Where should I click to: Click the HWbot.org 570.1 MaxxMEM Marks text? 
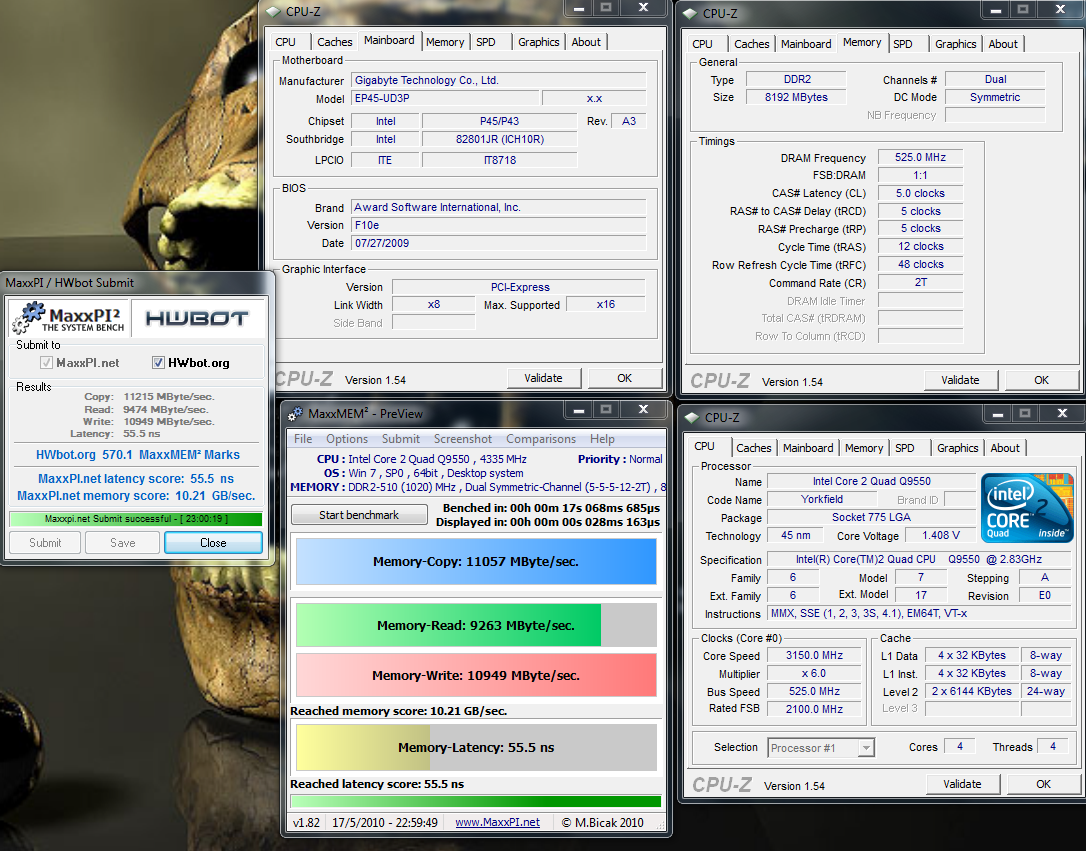(138, 455)
